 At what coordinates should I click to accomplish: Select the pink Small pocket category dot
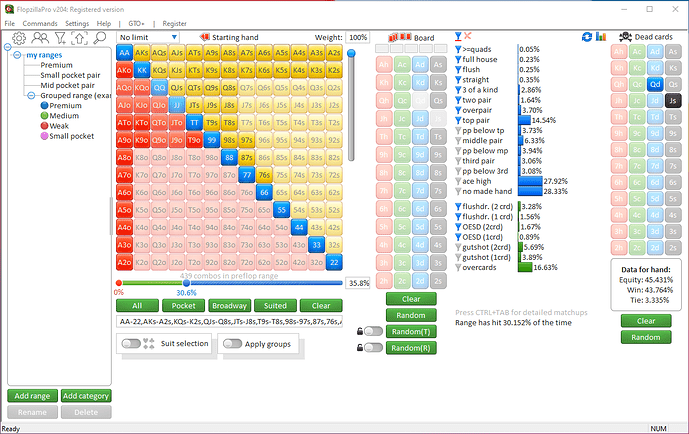(44, 136)
